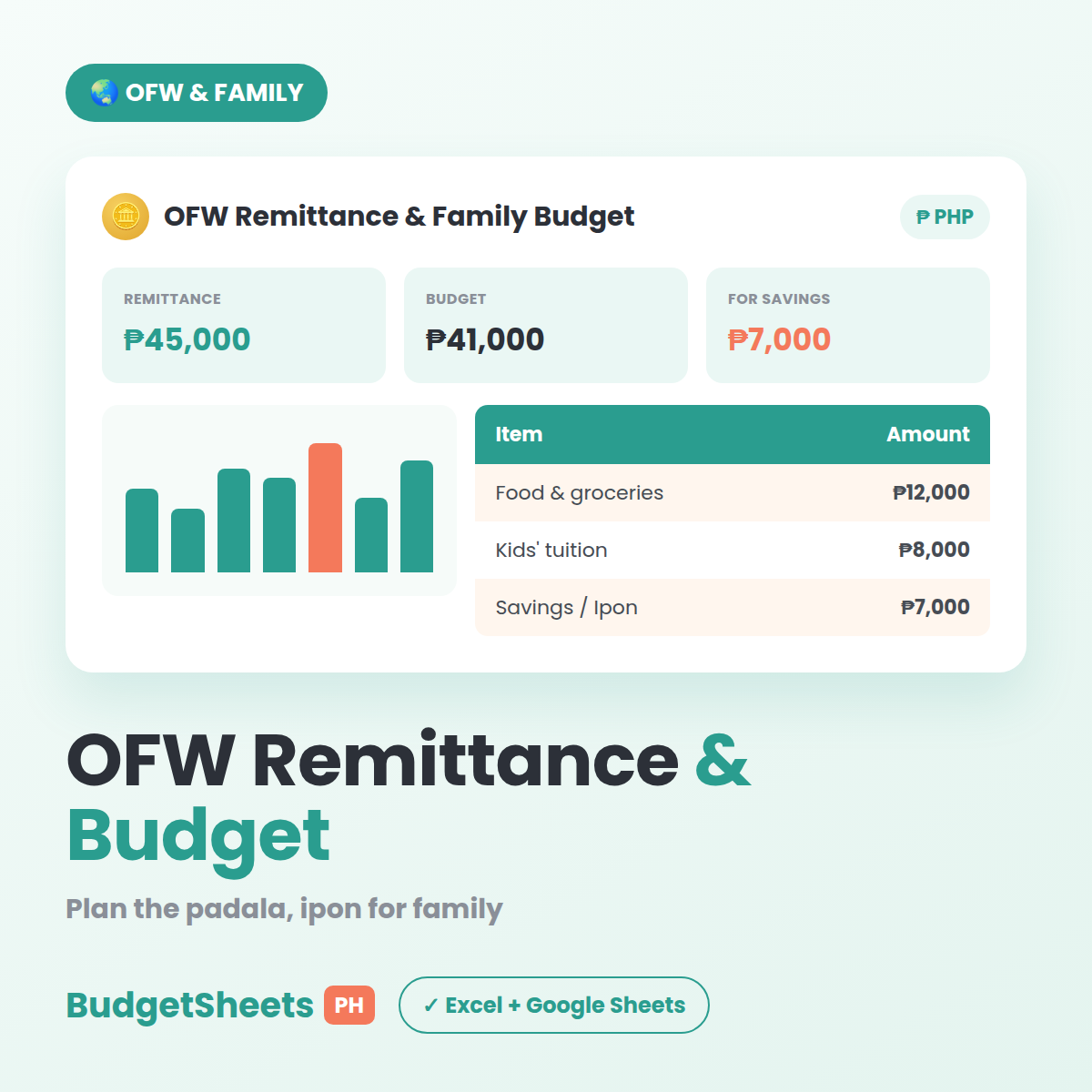
Task: Open the Budget ₱41,000 card
Action: 546,325
